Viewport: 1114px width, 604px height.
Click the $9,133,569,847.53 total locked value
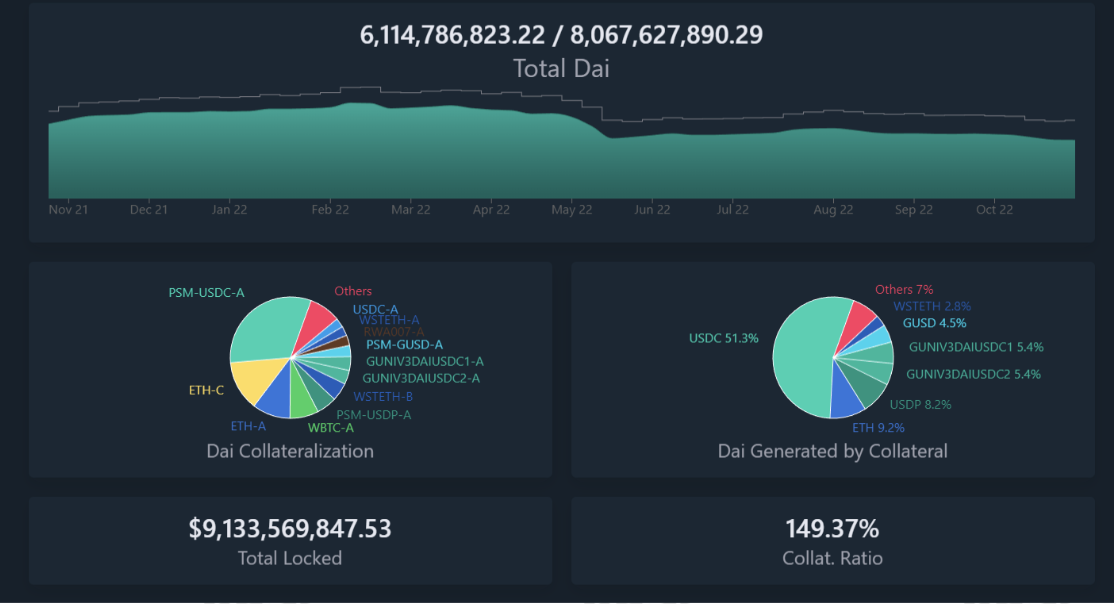tap(290, 529)
